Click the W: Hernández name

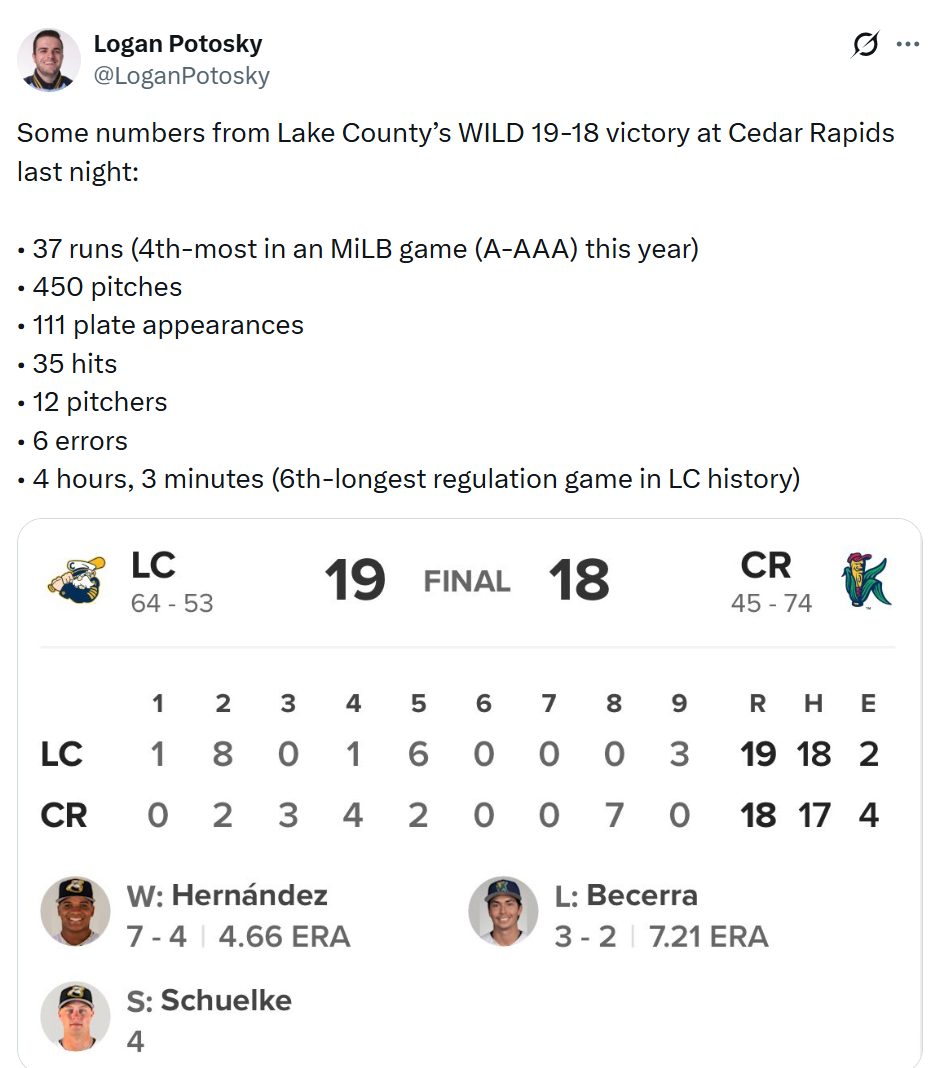(x=227, y=895)
